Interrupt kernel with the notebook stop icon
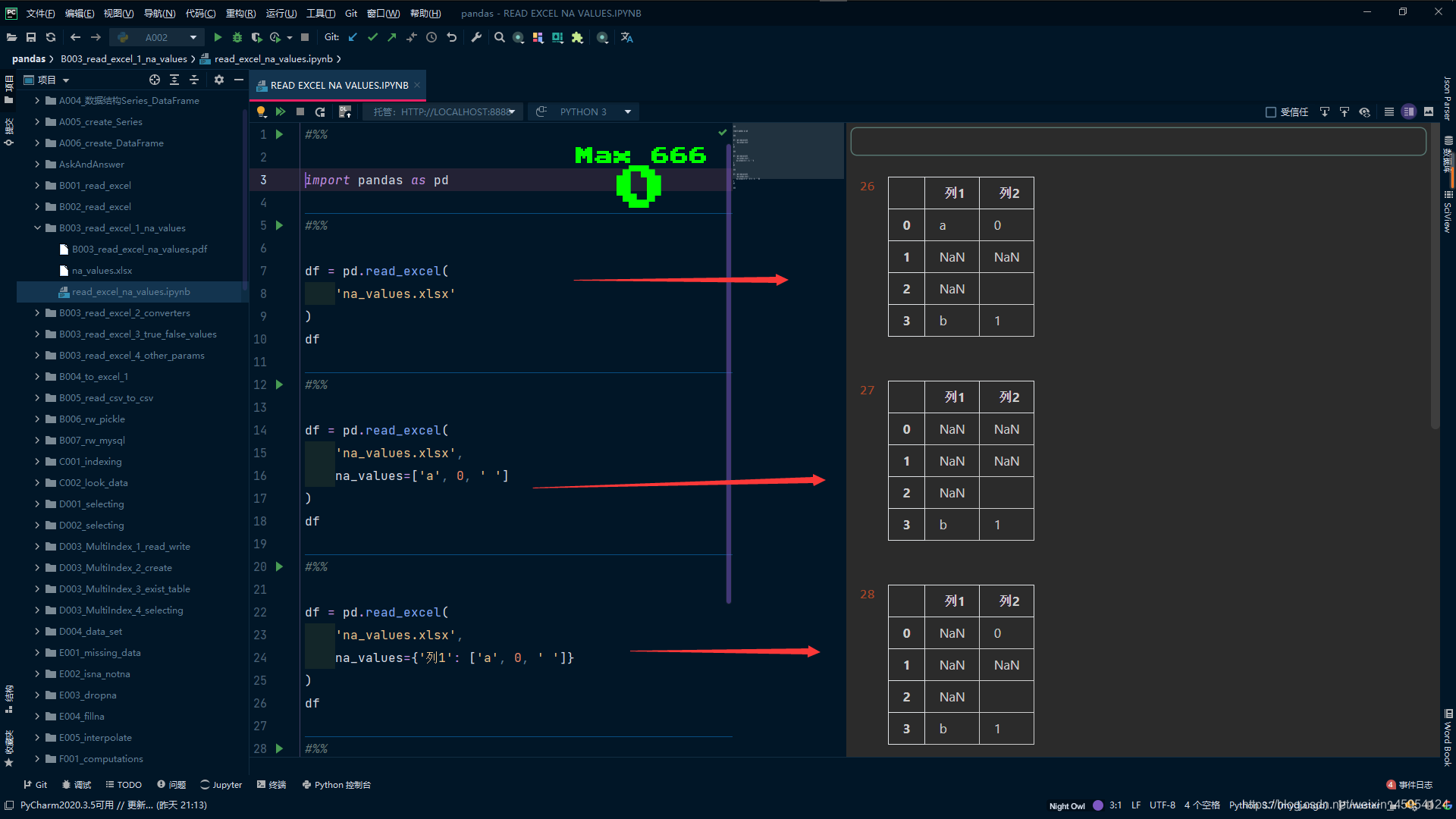This screenshot has height=819, width=1456. (300, 111)
